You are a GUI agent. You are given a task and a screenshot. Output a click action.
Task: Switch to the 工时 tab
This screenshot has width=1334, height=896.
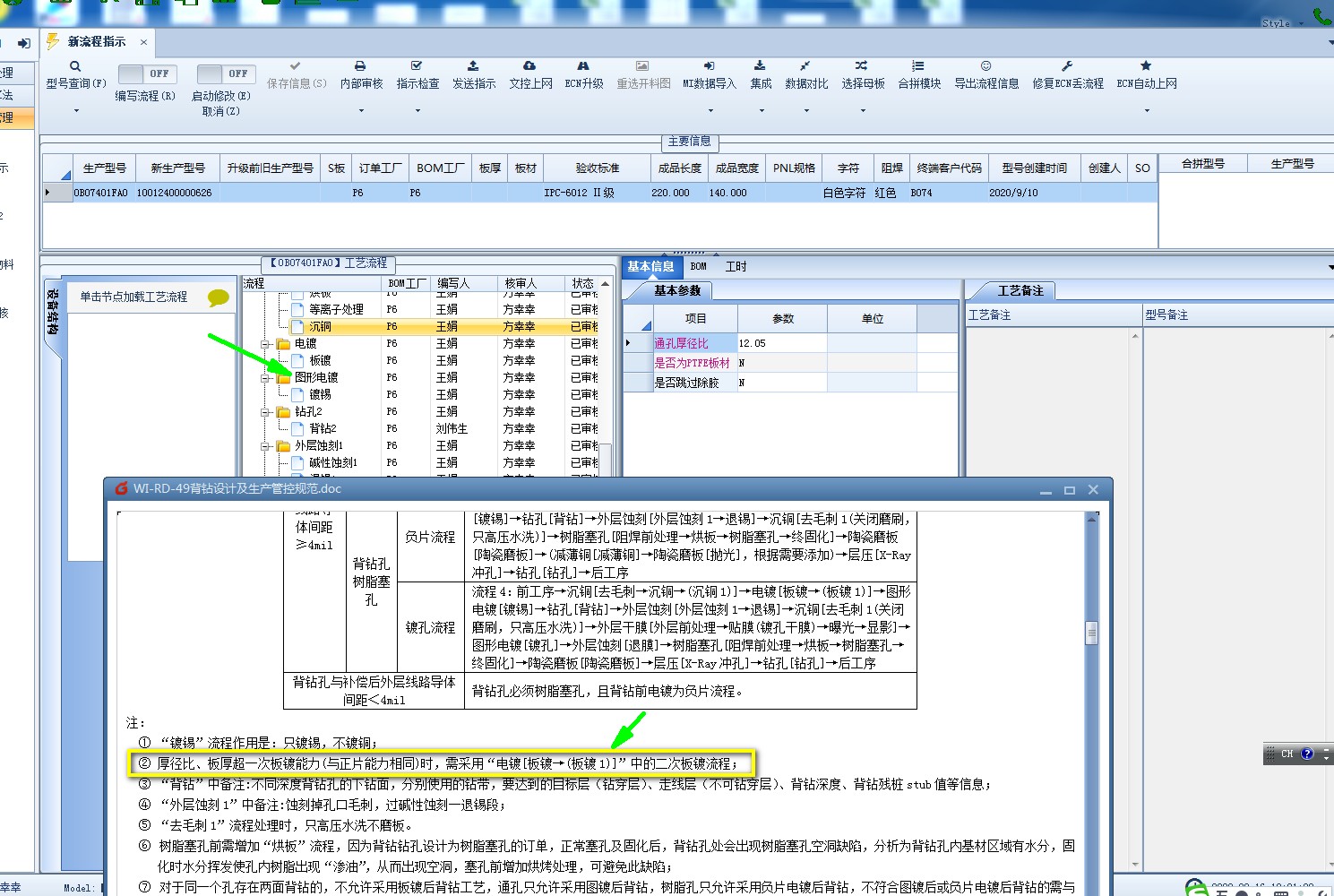pyautogui.click(x=736, y=266)
